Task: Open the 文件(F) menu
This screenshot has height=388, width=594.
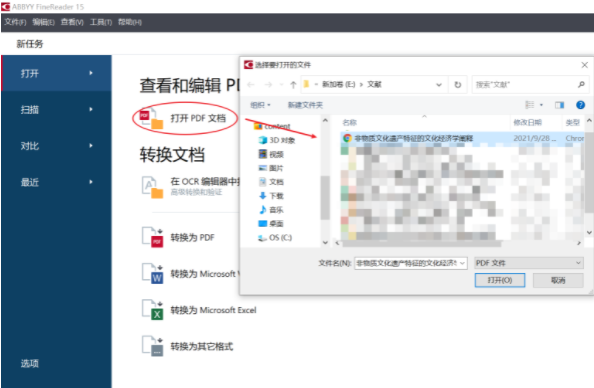Action: pyautogui.click(x=15, y=22)
